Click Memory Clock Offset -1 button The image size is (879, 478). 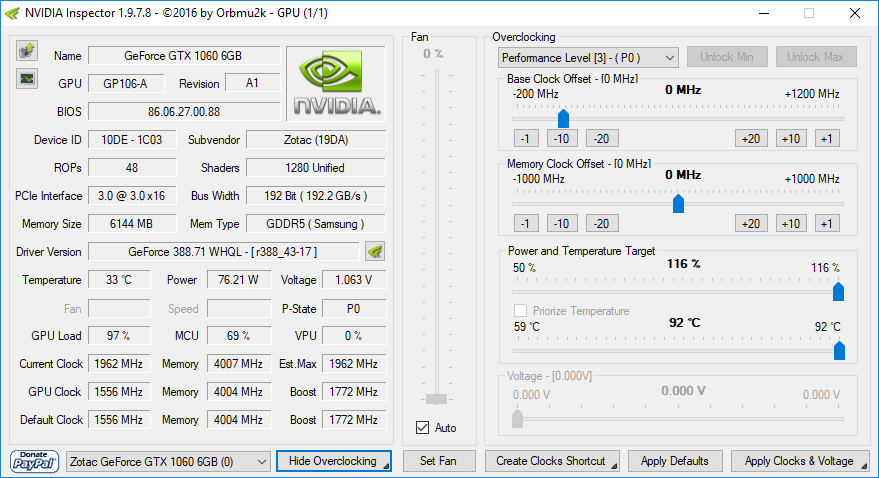[526, 224]
